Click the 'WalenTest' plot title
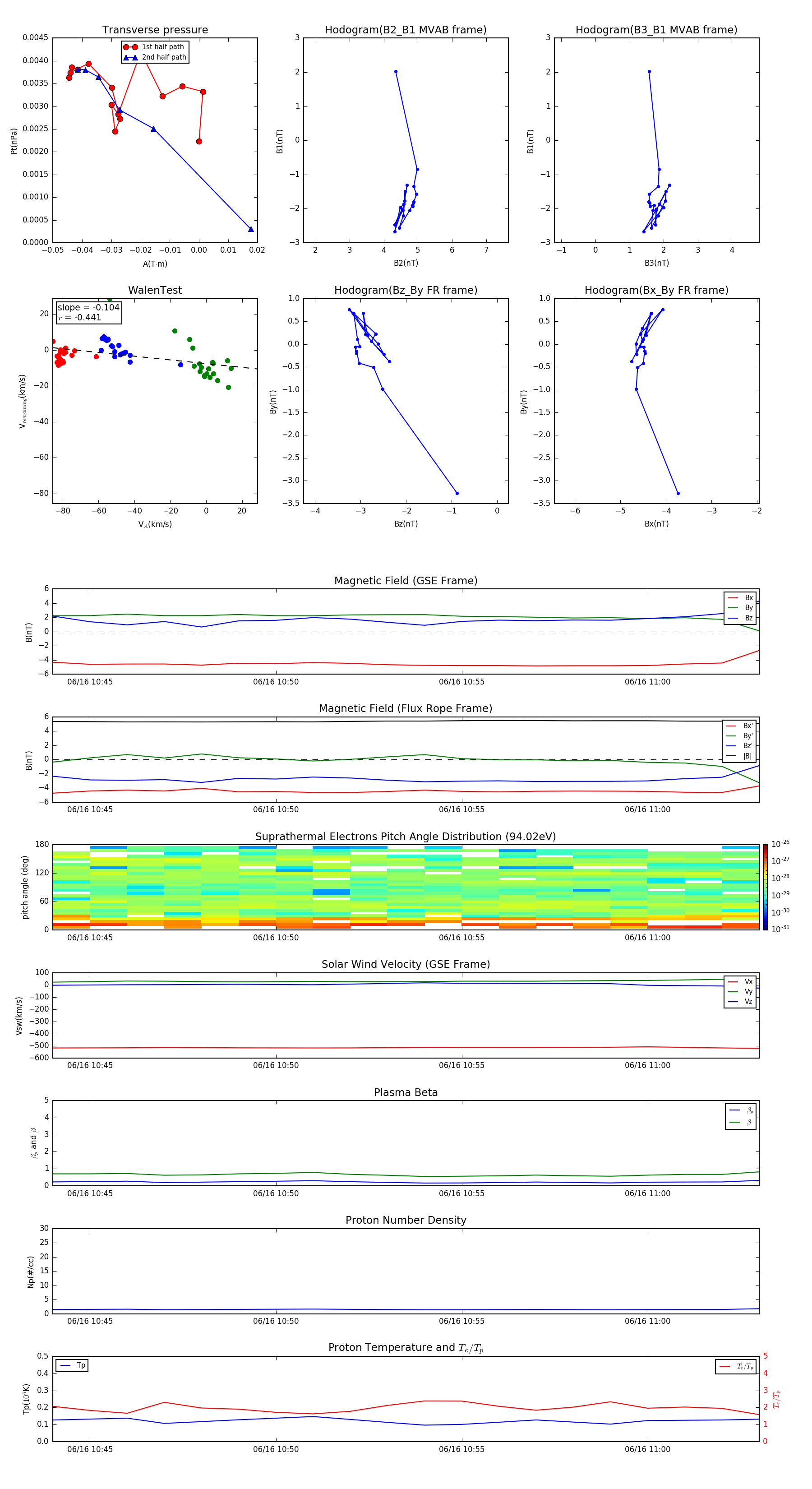Viewport: 812px width, 1489px height. coord(155,290)
